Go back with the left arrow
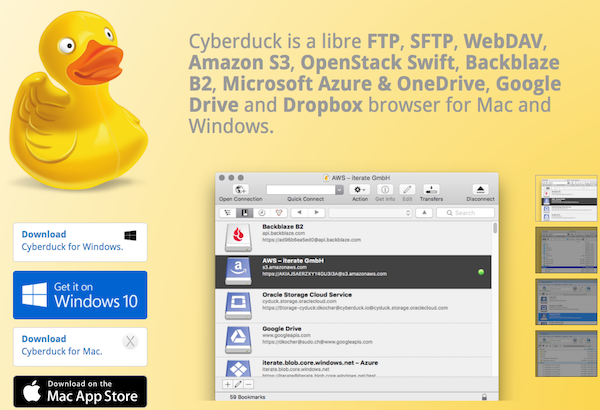 [299, 212]
